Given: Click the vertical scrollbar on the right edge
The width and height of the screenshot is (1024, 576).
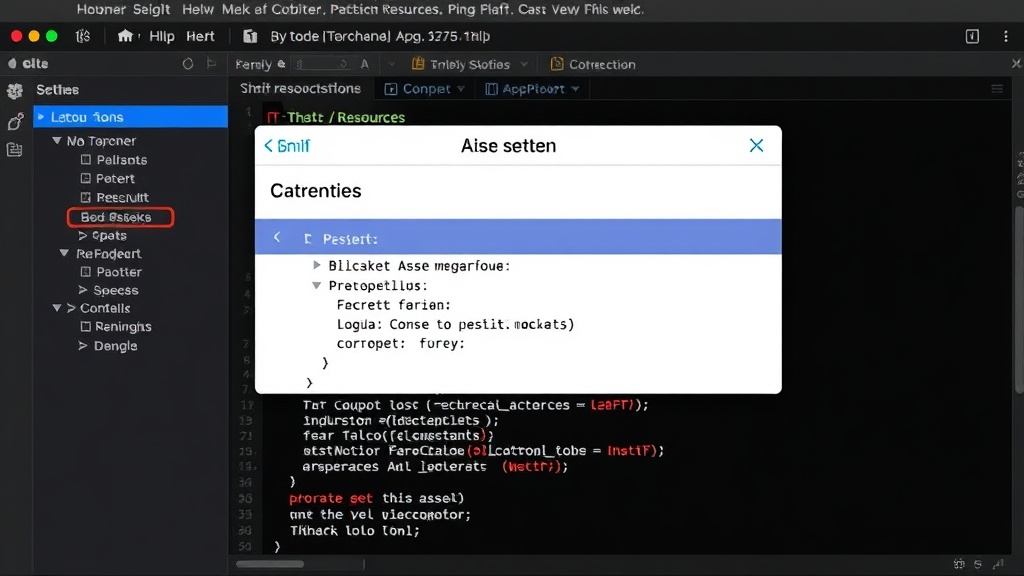Looking at the screenshot, I should tap(1019, 300).
